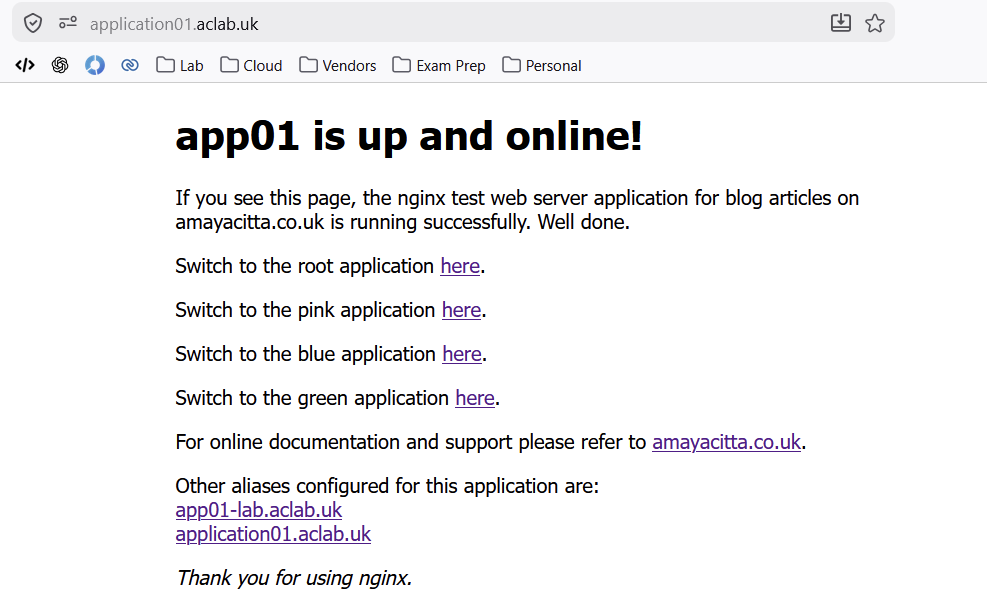987x601 pixels.
Task: Open the code brackets bookmark
Action: tap(25, 65)
